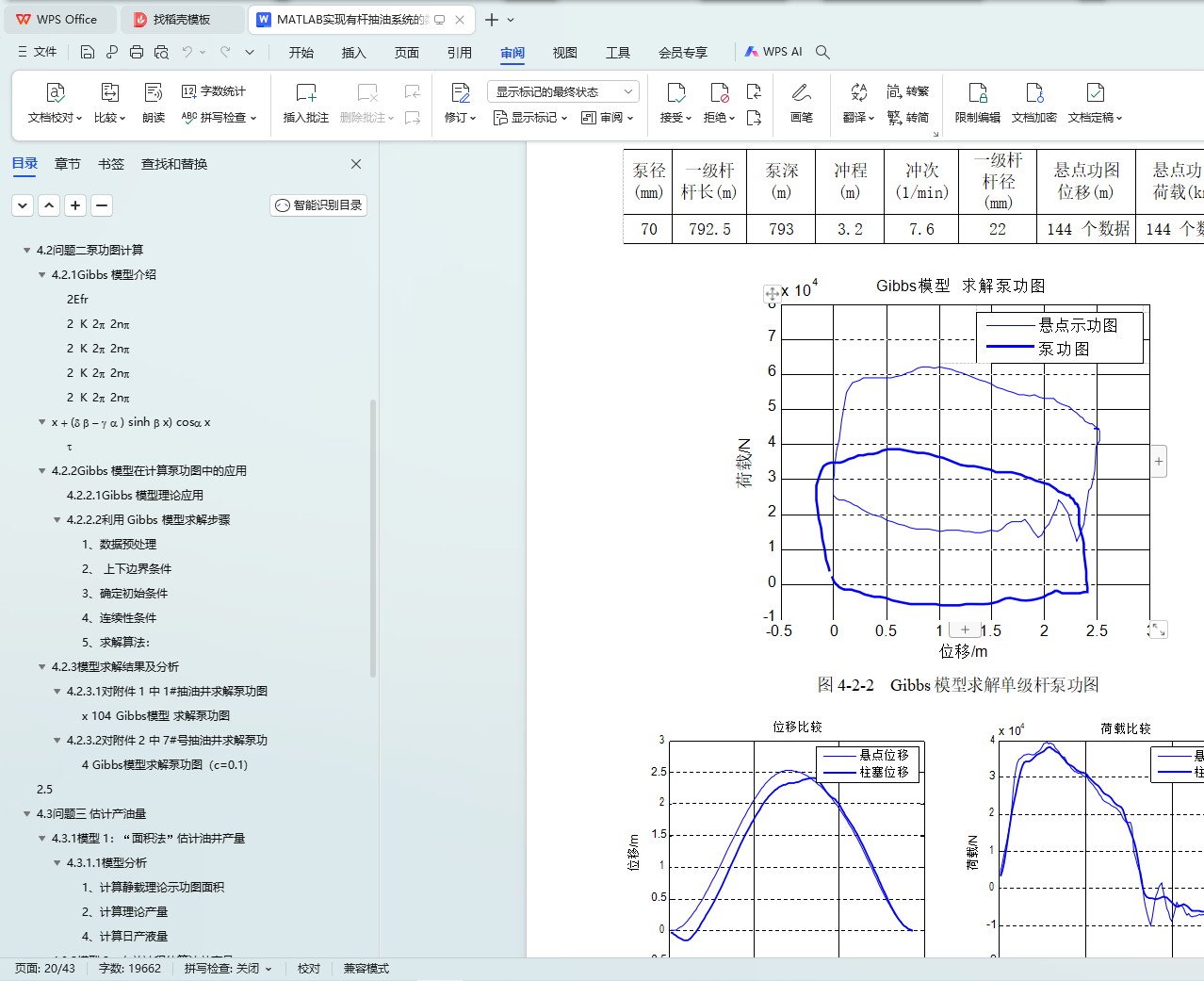Open 文档校对 document proofreading tool
The height and width of the screenshot is (981, 1204).
[x=55, y=104]
